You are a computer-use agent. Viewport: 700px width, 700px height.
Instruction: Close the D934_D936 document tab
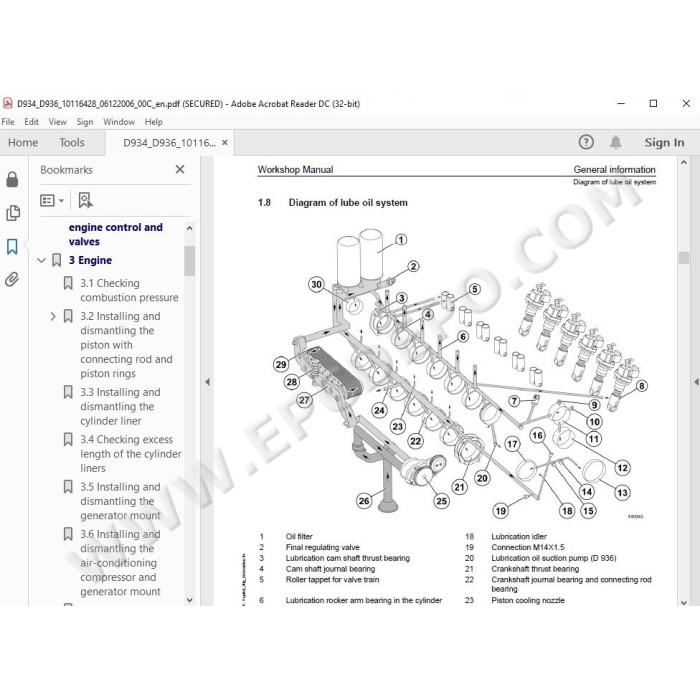(225, 143)
